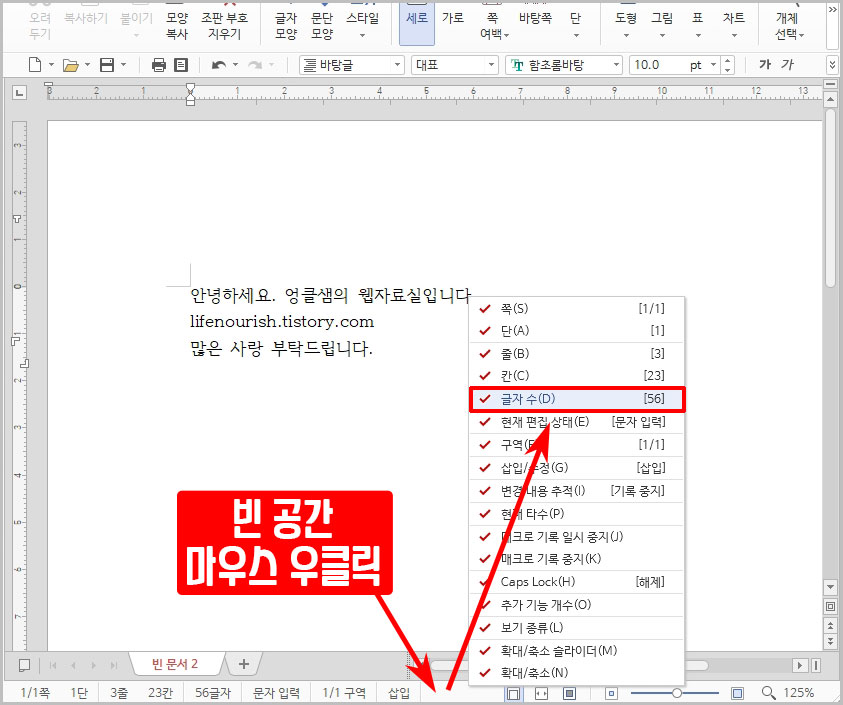The image size is (843, 705).
Task: Switch to the 빈 문서 2 tab
Action: 177,663
